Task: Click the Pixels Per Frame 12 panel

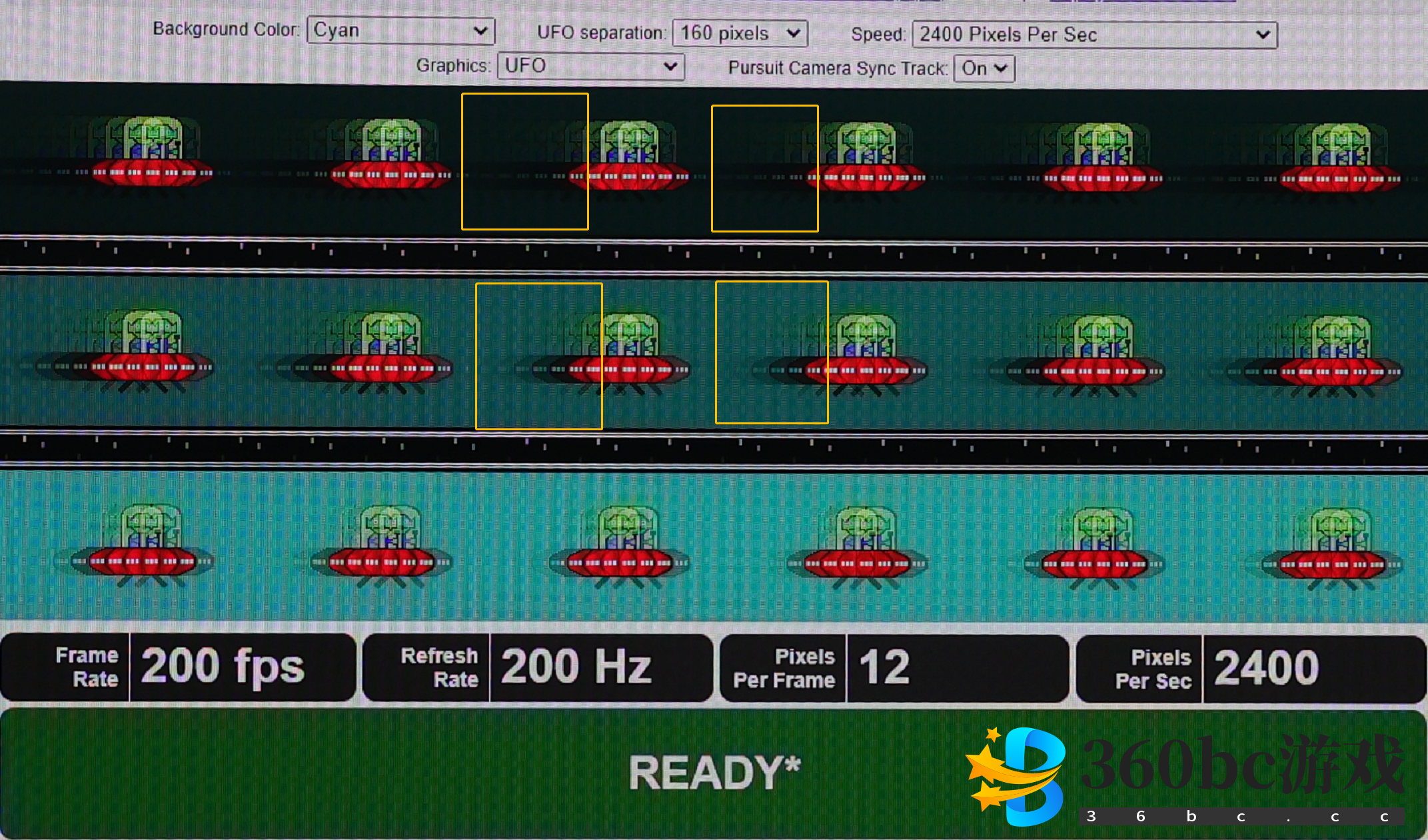Action: [x=894, y=668]
